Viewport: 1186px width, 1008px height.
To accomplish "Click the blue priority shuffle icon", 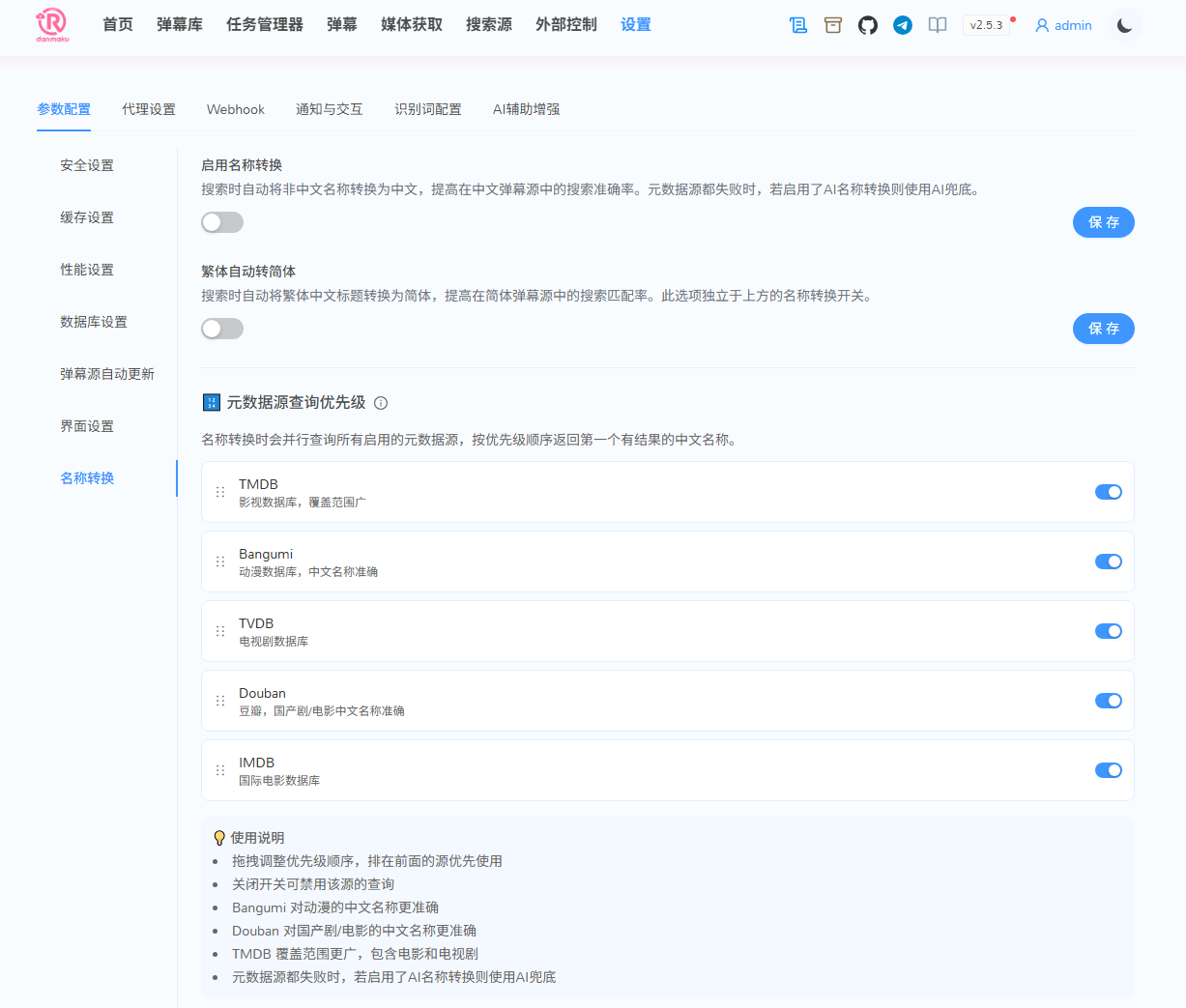I will point(211,402).
